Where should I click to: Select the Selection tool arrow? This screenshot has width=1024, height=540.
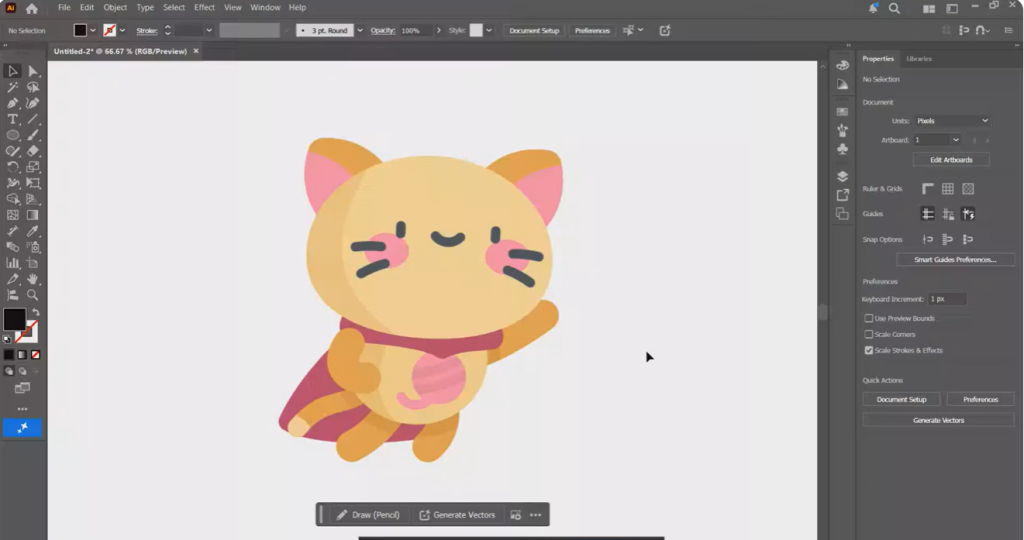[x=12, y=71]
